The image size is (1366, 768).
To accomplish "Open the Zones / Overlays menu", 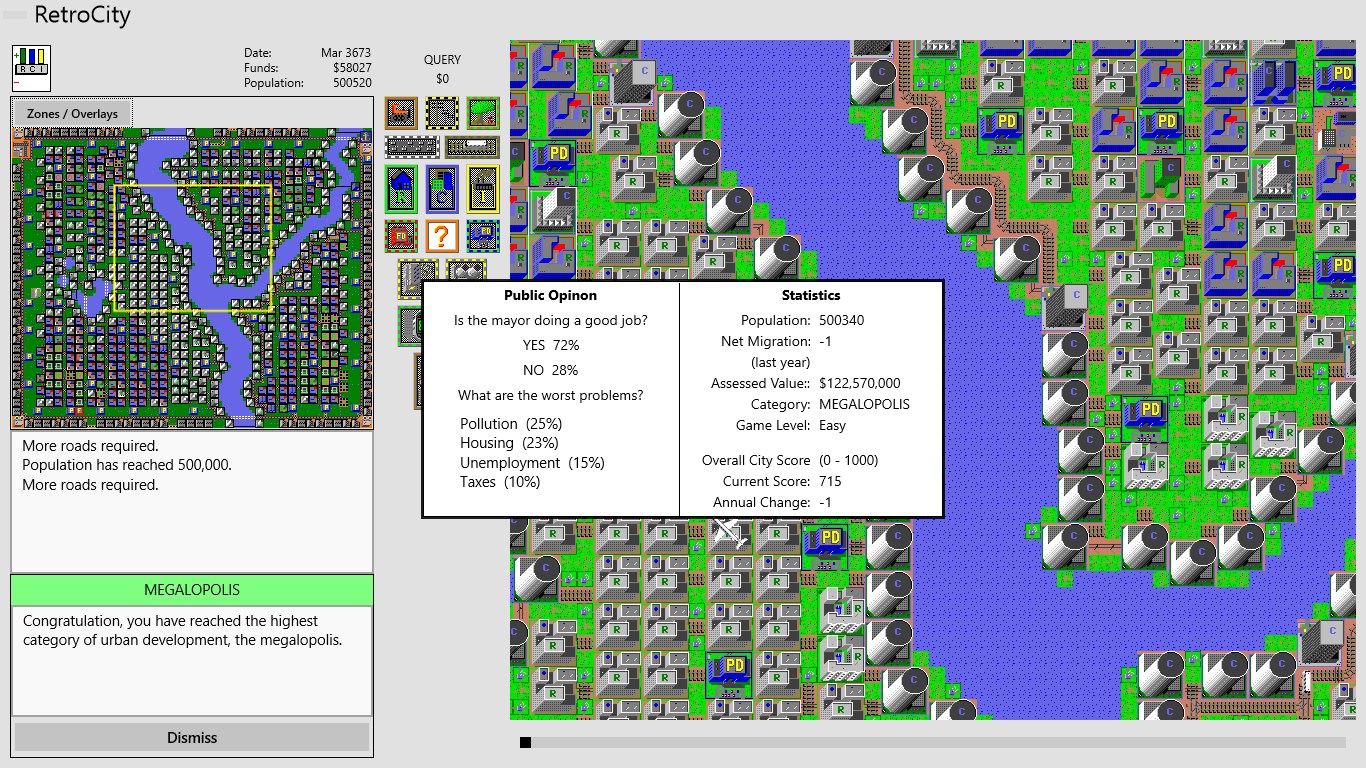I will [x=72, y=113].
